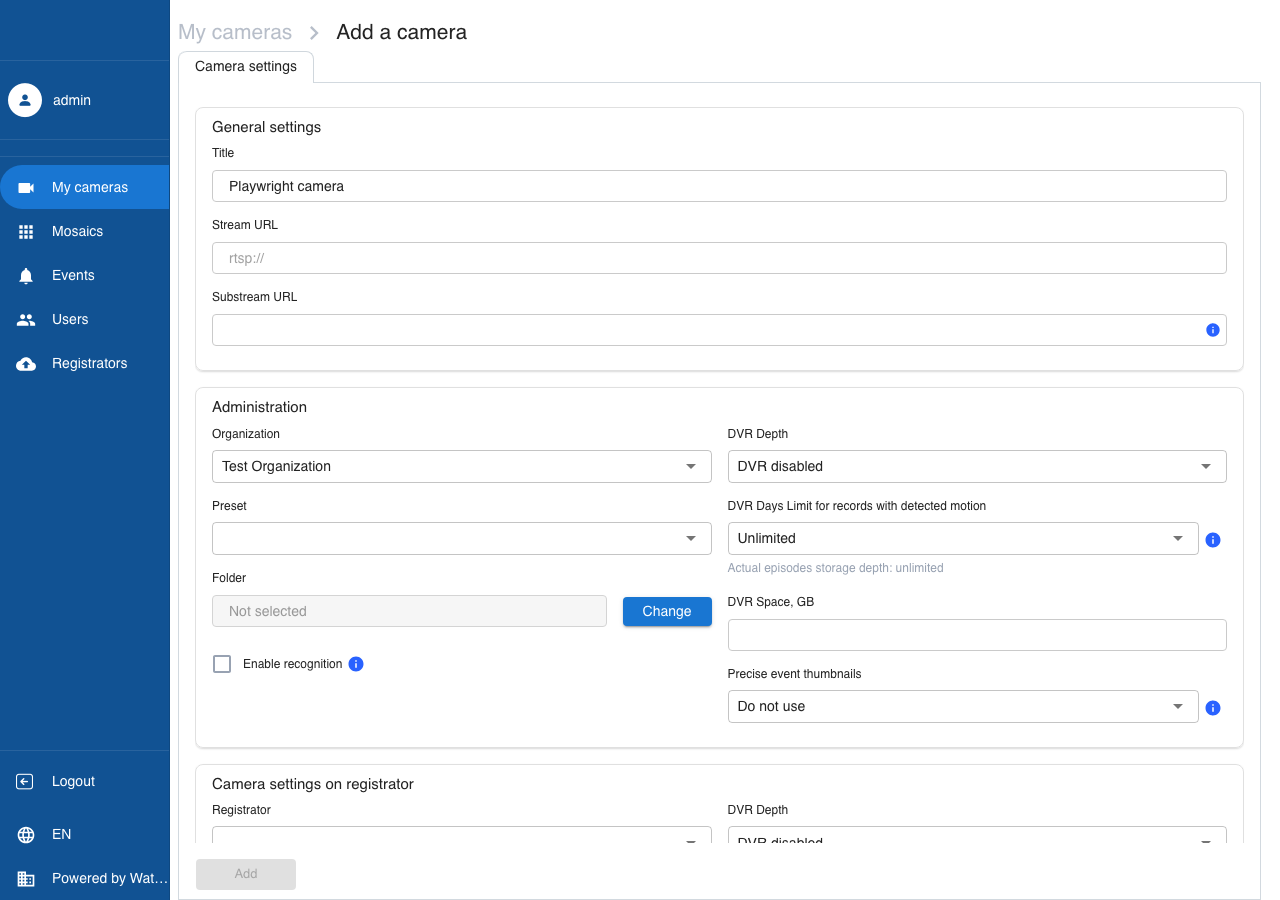Click the My cameras breadcrumb link
1280x900 pixels.
pos(235,32)
